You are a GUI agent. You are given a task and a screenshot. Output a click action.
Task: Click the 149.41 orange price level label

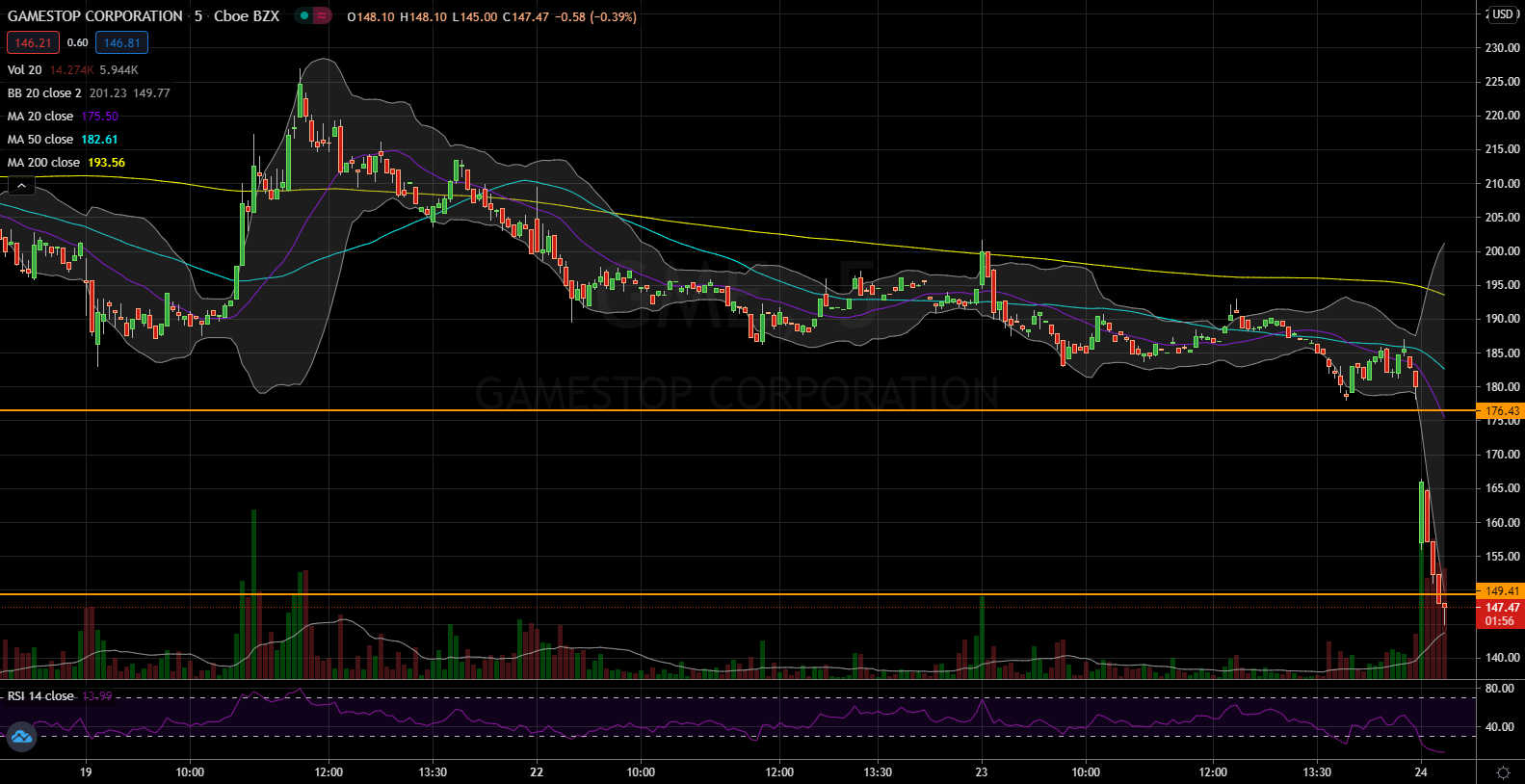point(1501,591)
